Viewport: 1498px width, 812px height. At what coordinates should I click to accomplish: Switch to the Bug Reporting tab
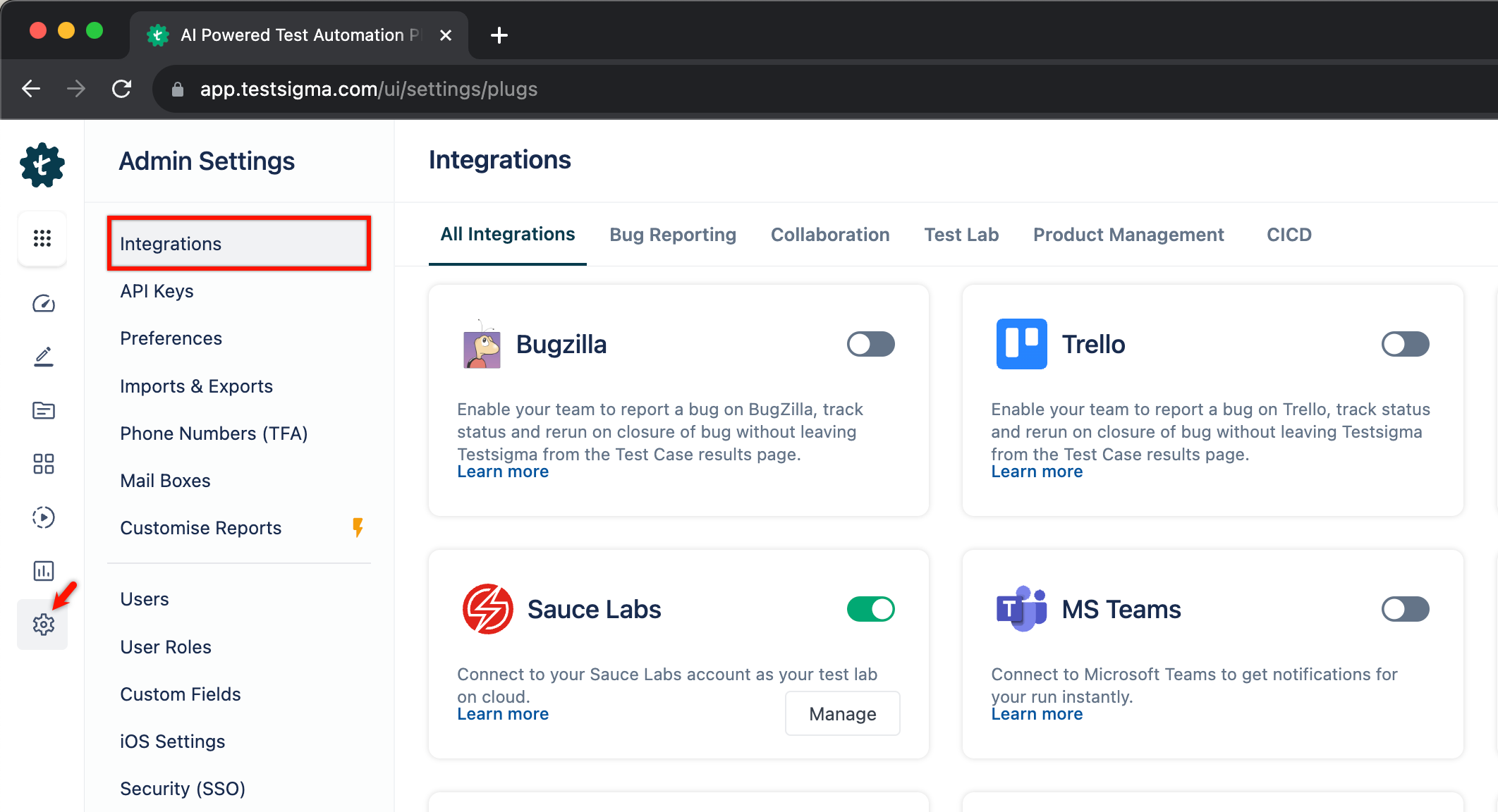(672, 234)
